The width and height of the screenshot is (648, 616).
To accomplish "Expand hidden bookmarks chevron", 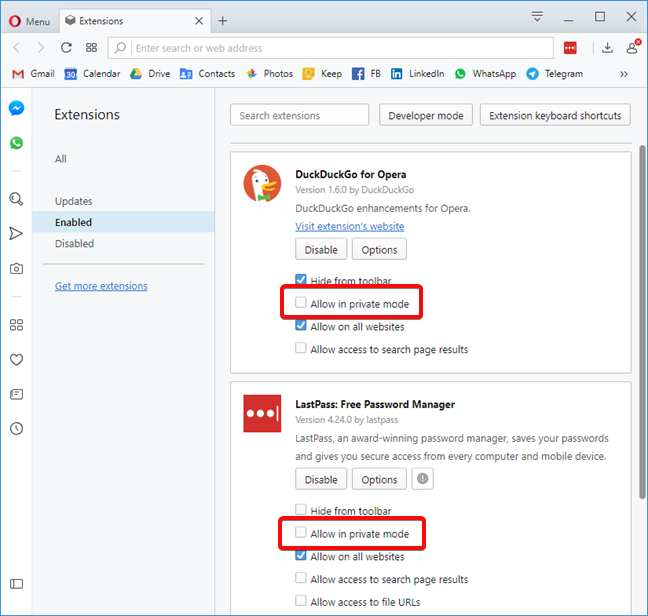I will (624, 74).
